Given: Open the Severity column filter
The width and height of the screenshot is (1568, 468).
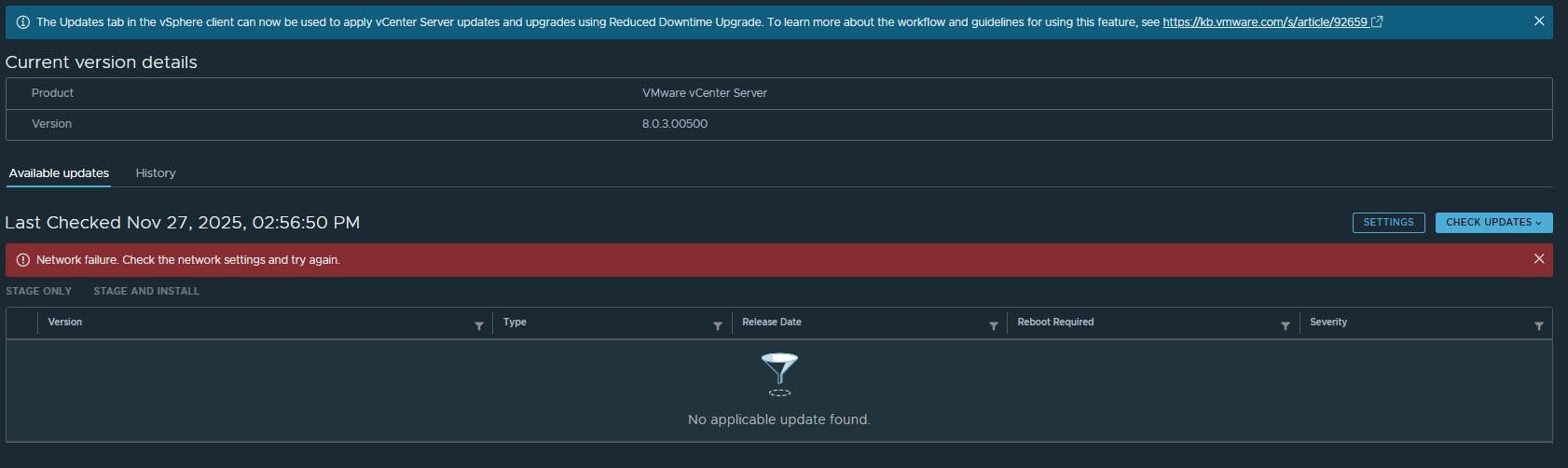Looking at the screenshot, I should pos(1539,325).
